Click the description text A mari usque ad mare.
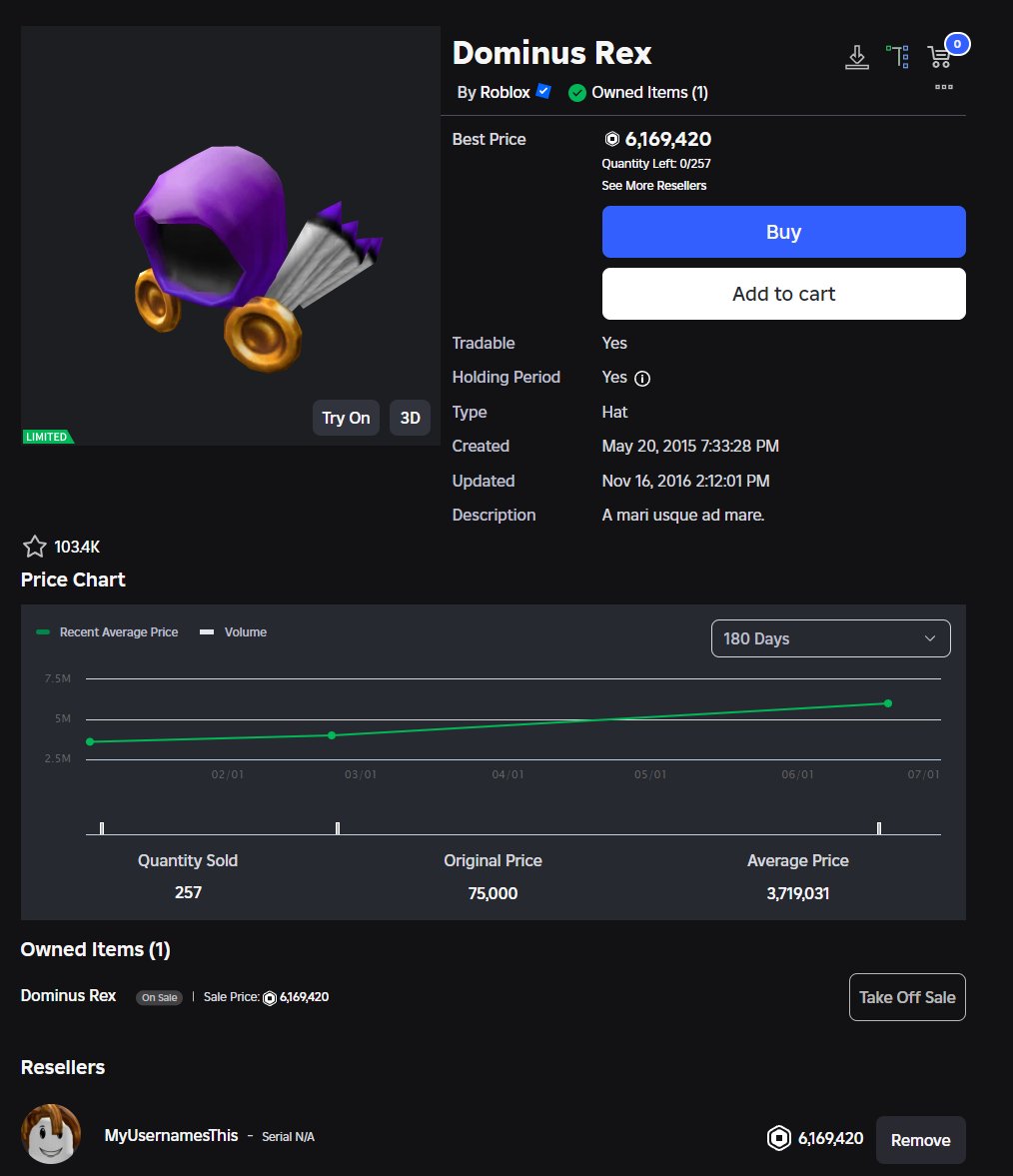The width and height of the screenshot is (1013, 1176). tap(683, 516)
